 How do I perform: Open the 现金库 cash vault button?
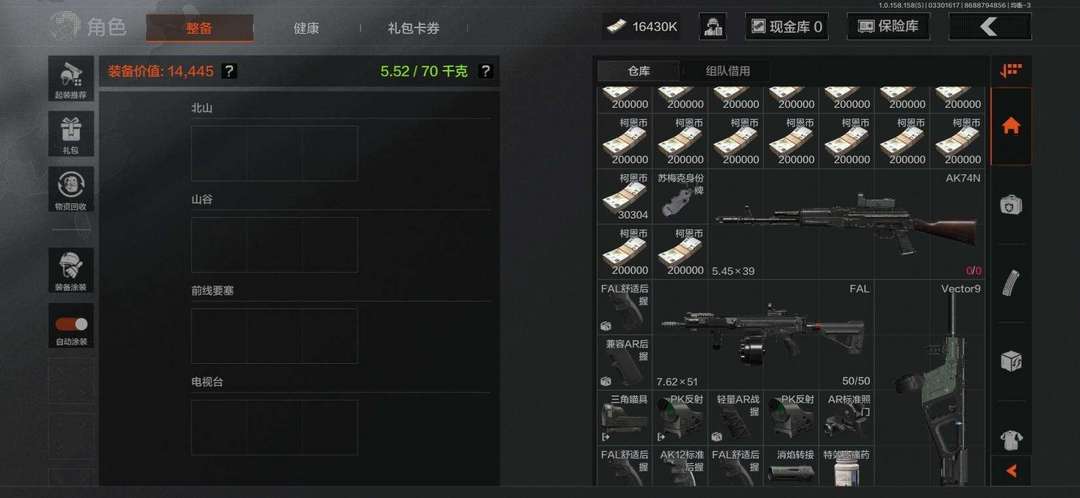787,27
